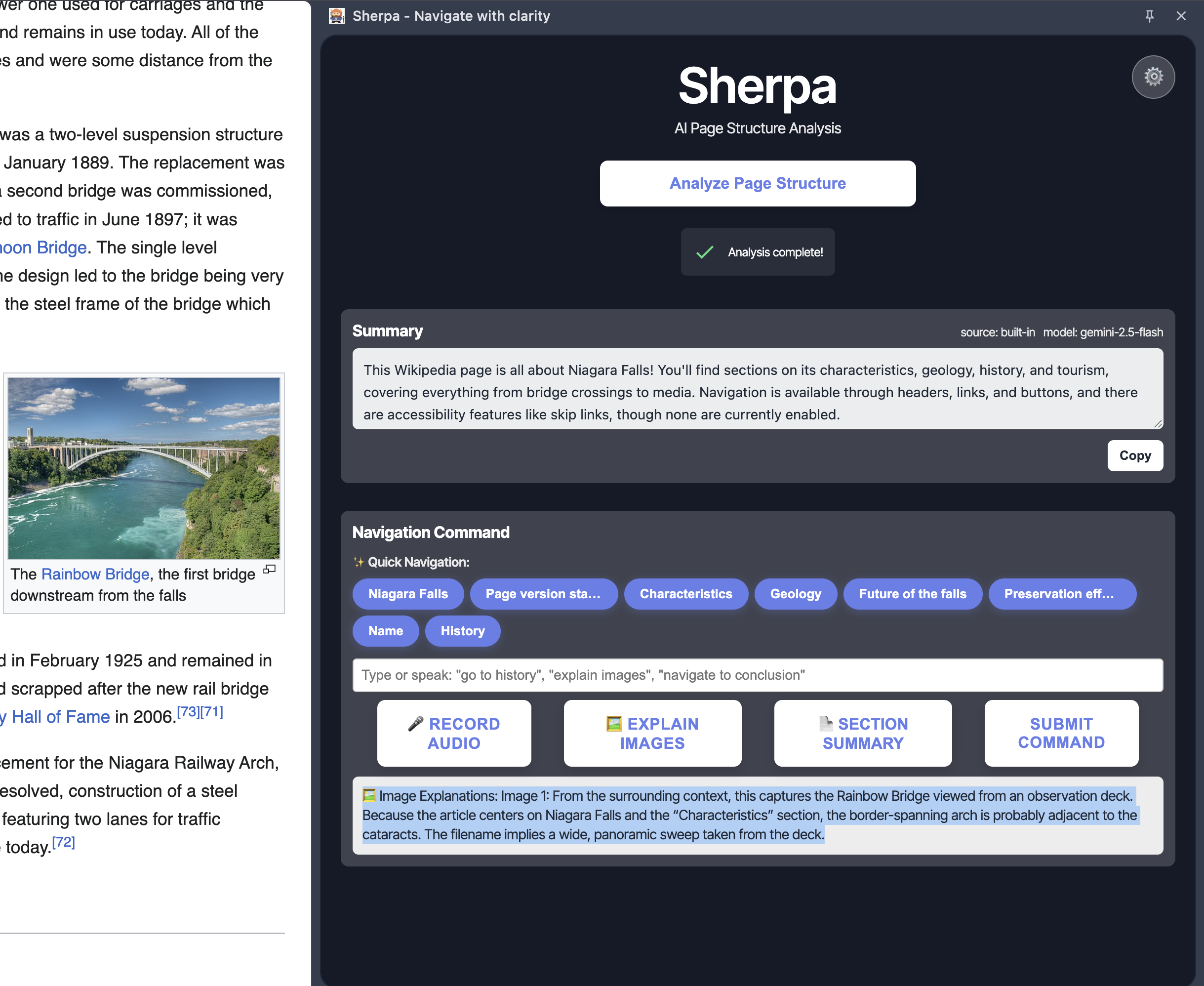Click the summary textarea resize handle
Image resolution: width=1204 pixels, height=986 pixels.
pos(1158,424)
